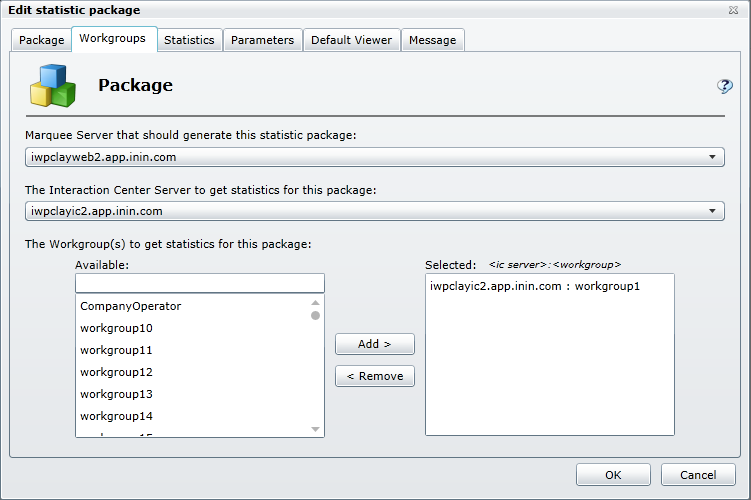
Task: Open the Marquee Server dropdown
Action: (x=711, y=157)
